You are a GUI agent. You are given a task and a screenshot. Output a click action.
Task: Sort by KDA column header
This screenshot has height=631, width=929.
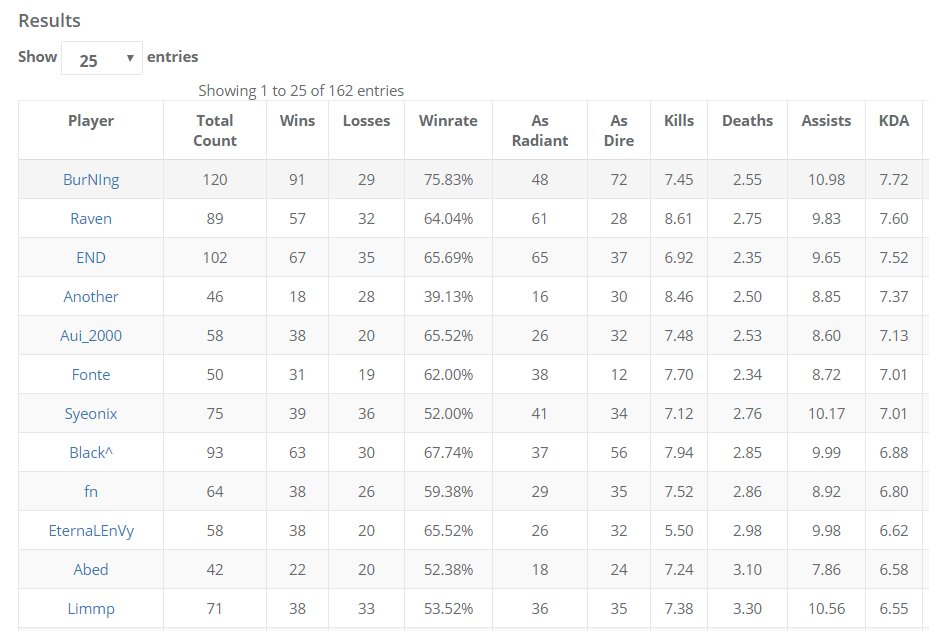(x=894, y=121)
